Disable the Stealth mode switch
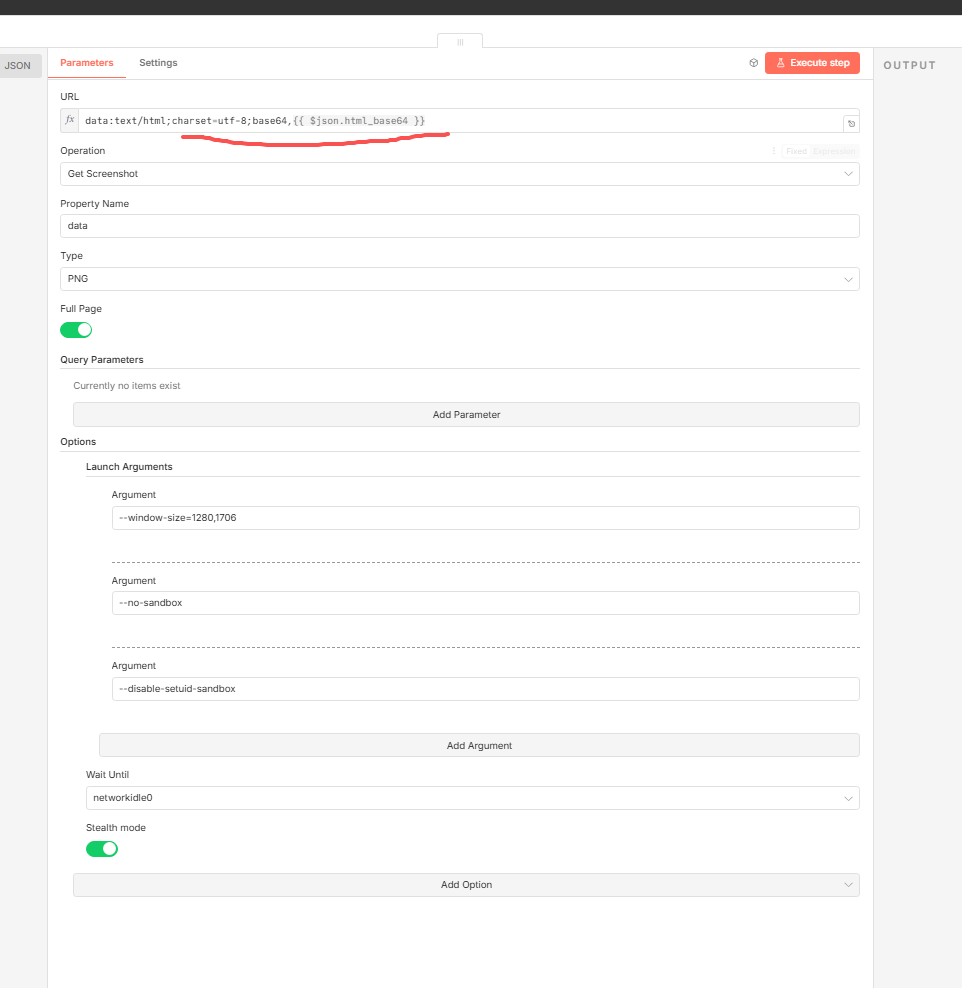The width and height of the screenshot is (962, 988). [x=102, y=849]
